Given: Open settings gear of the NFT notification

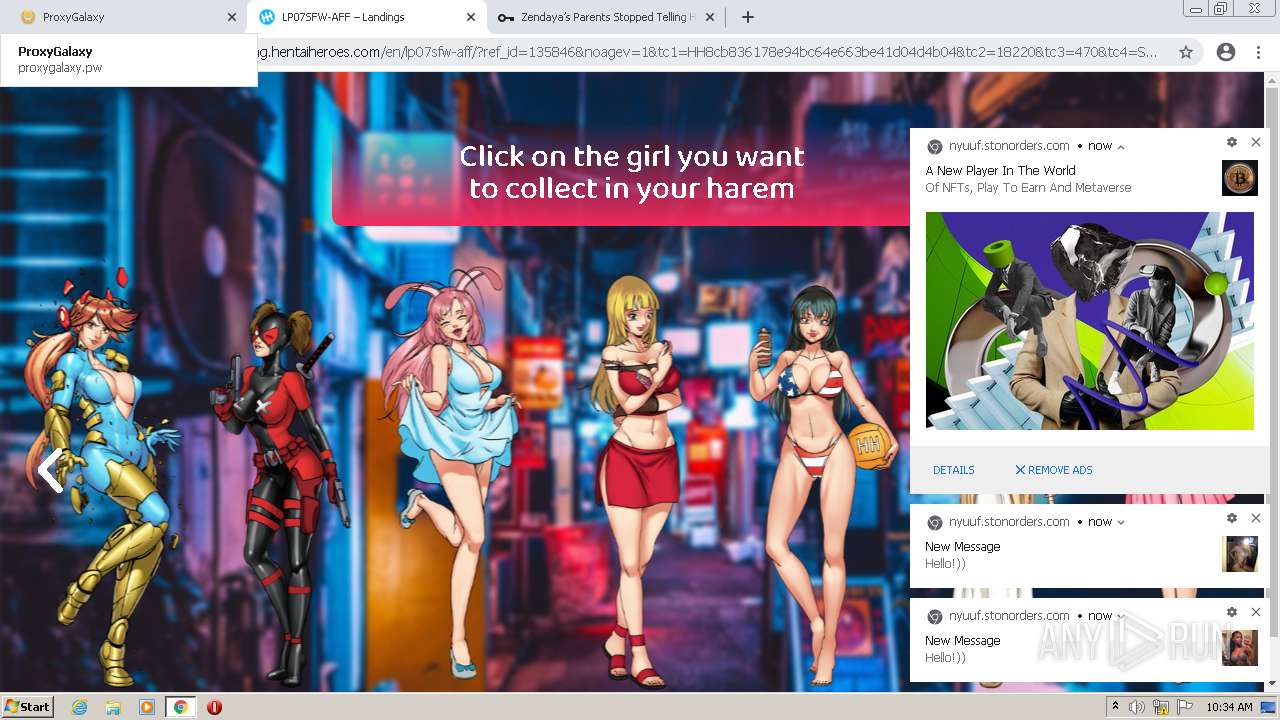Looking at the screenshot, I should (x=1232, y=143).
